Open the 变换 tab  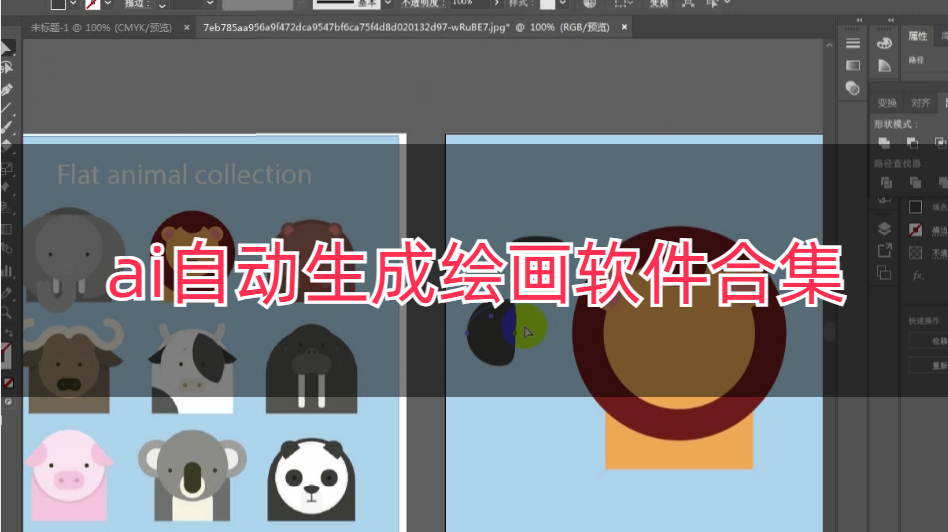[x=887, y=103]
